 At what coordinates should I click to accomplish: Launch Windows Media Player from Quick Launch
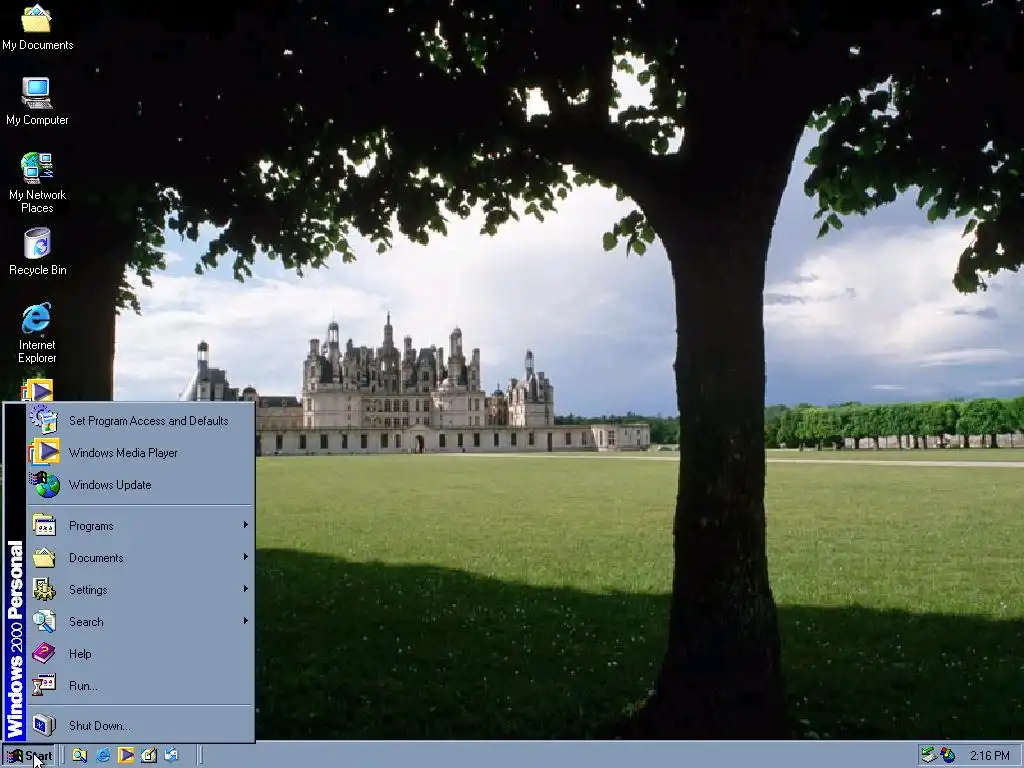click(x=125, y=756)
